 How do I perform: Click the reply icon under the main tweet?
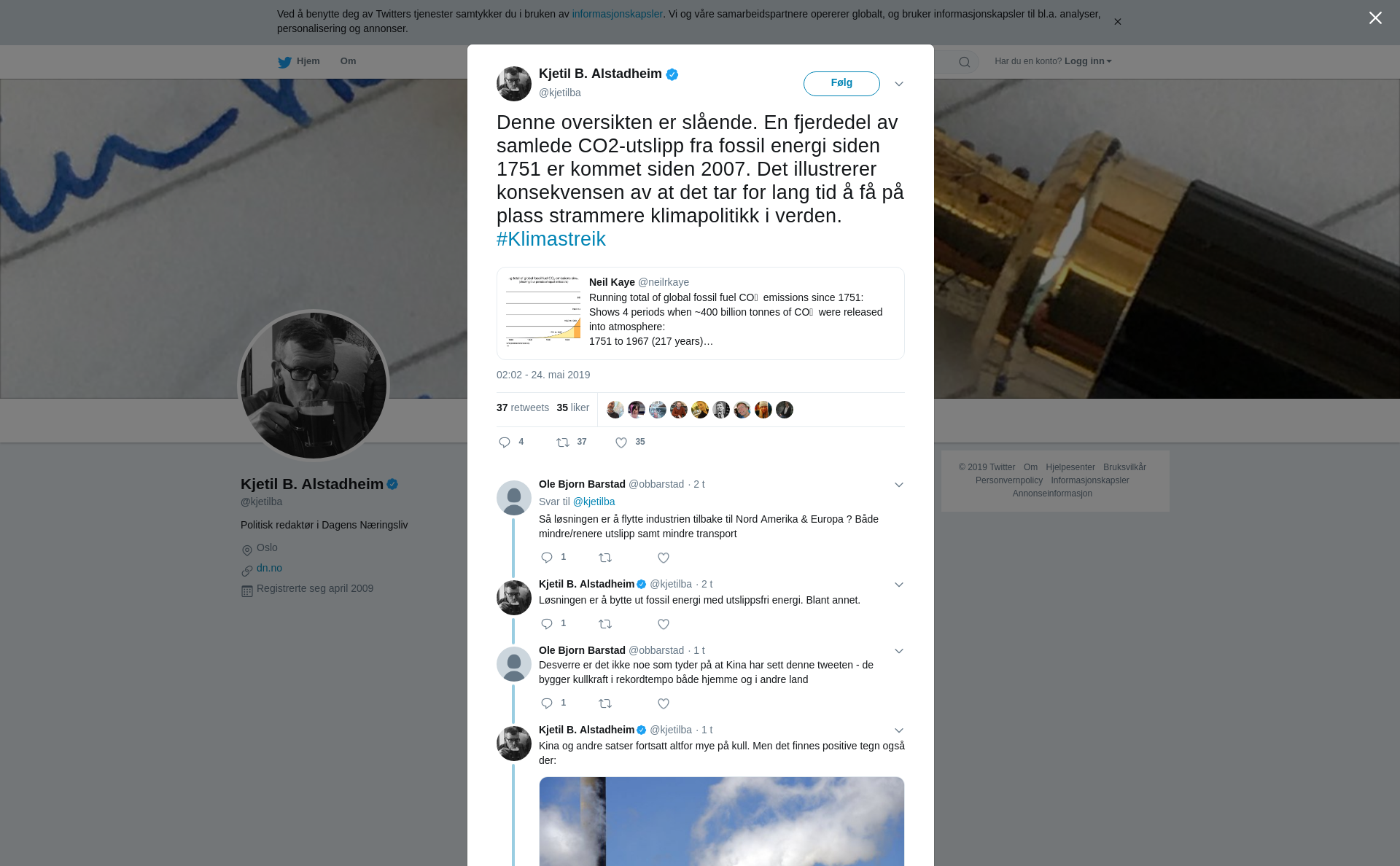pyautogui.click(x=505, y=442)
